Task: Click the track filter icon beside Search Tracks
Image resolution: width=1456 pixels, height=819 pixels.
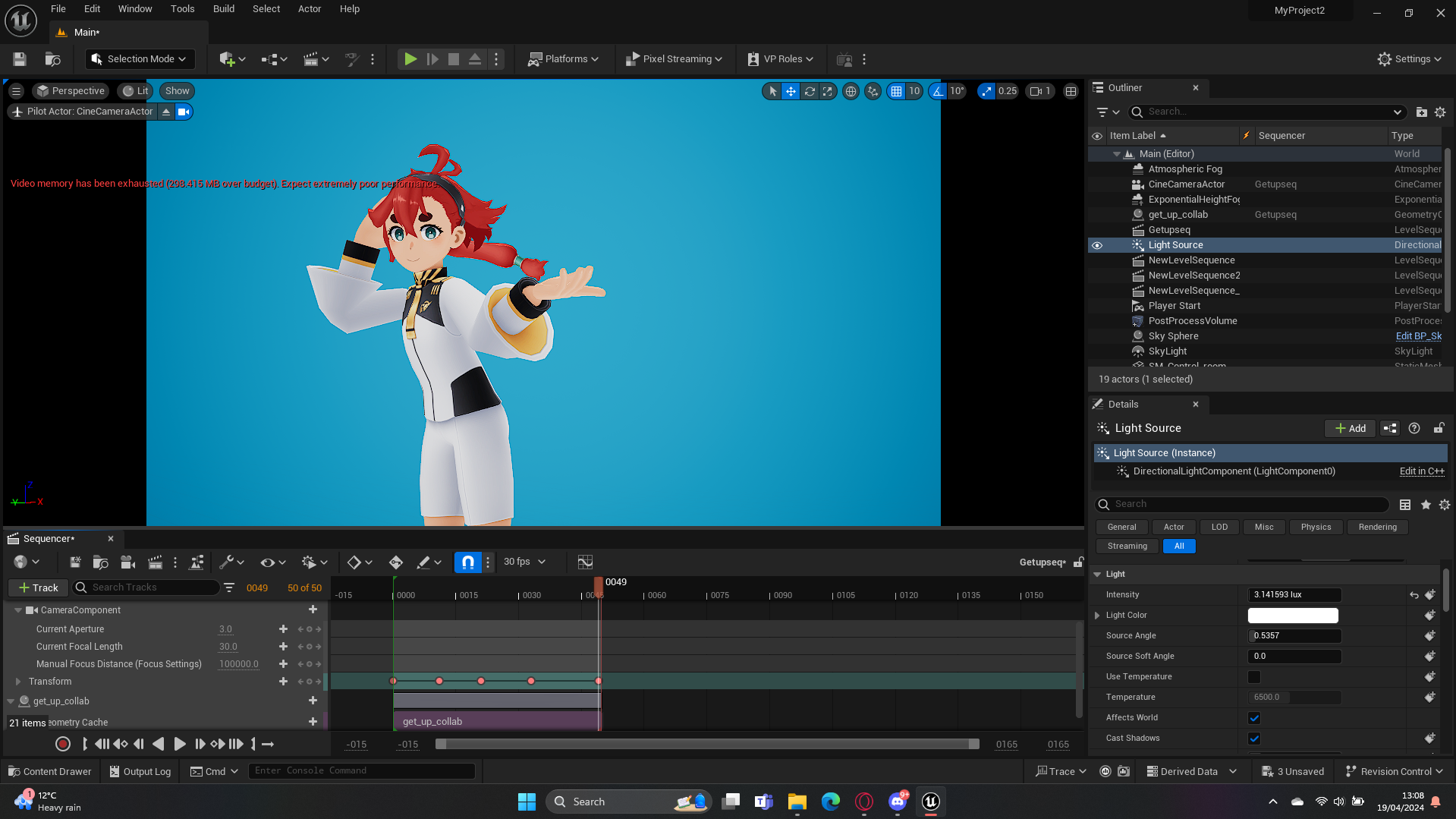Action: [x=229, y=587]
